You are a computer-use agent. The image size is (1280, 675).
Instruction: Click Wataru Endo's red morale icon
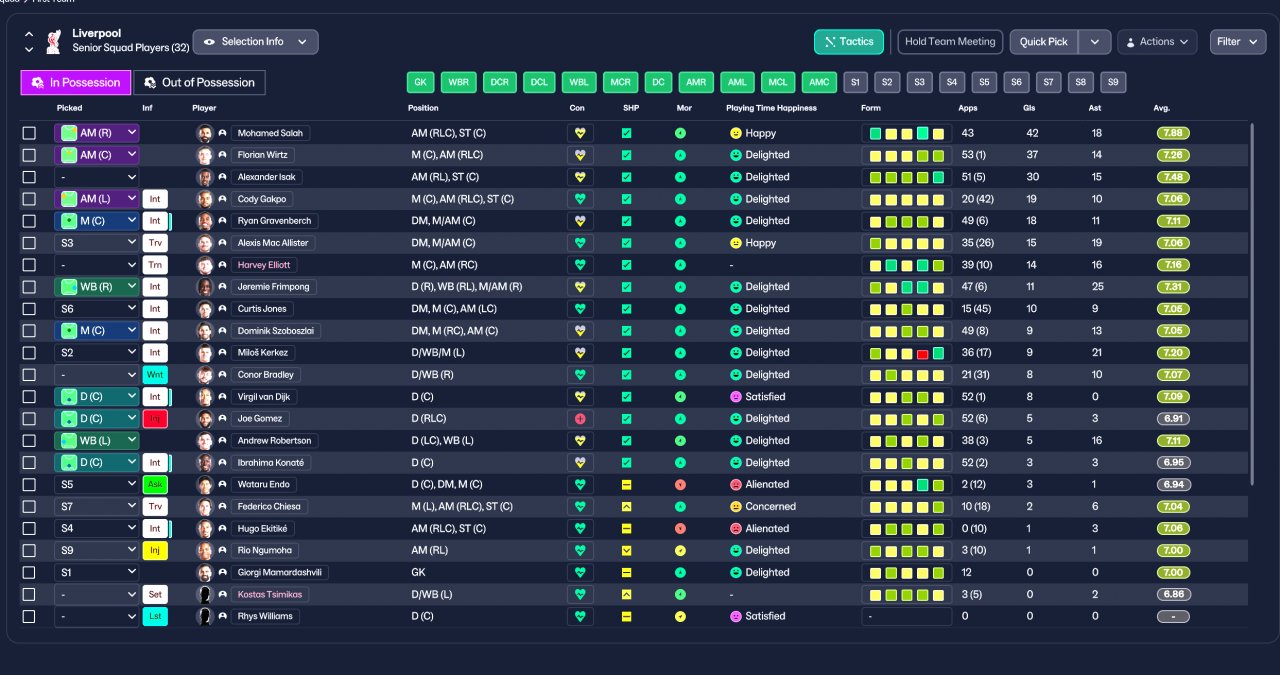click(x=680, y=485)
